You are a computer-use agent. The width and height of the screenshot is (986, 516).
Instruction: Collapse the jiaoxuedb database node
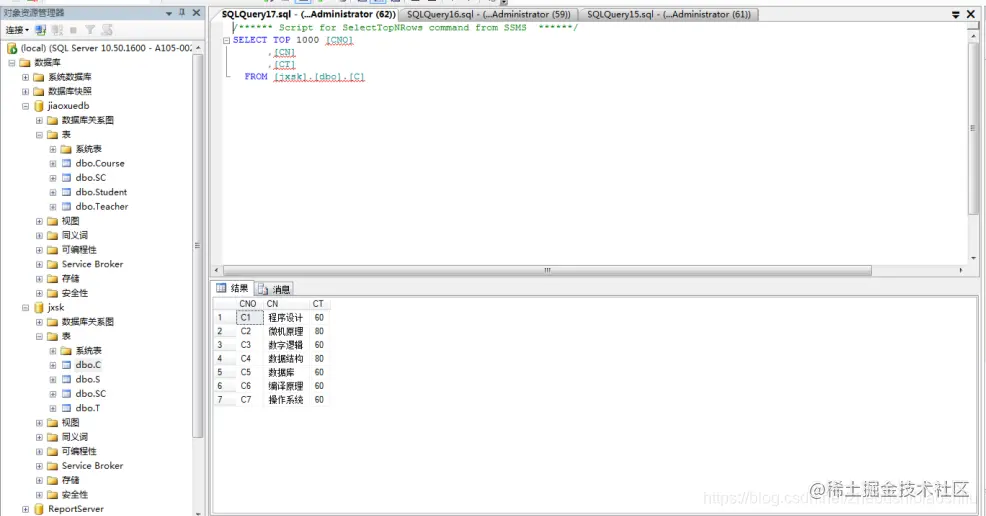(x=25, y=106)
